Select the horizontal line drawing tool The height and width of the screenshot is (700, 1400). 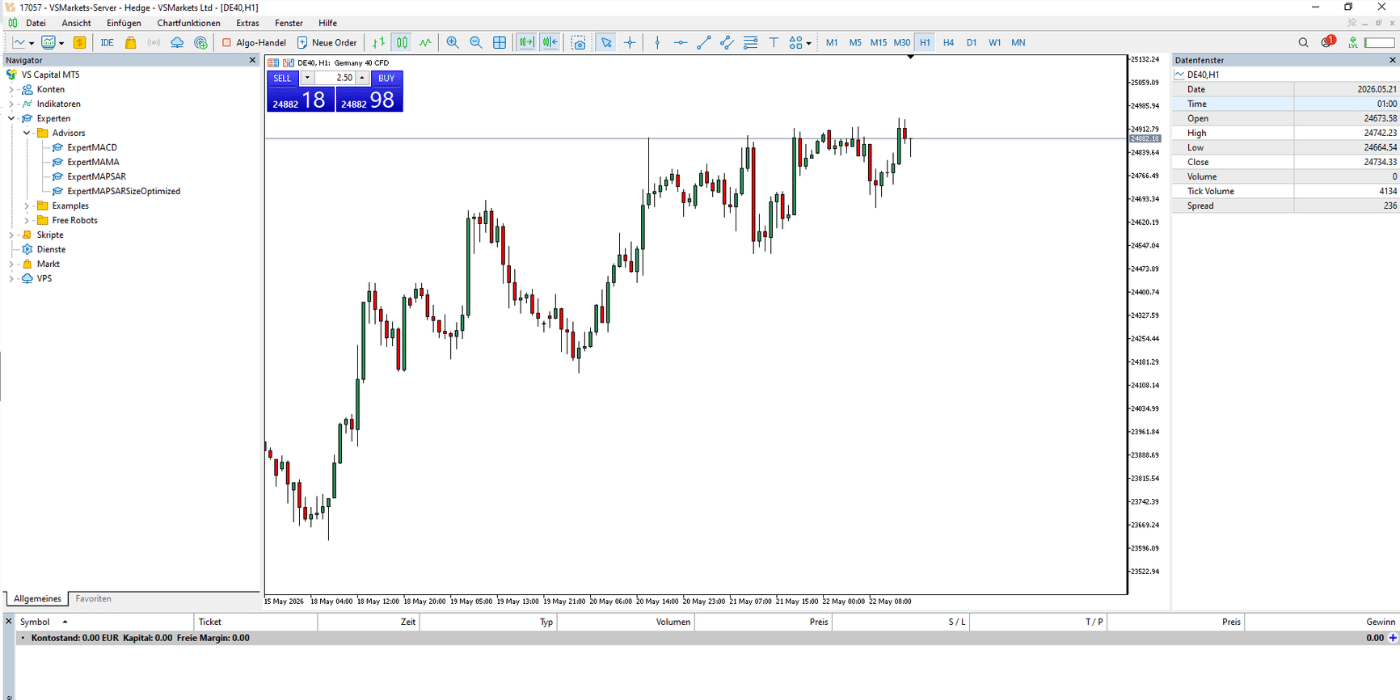pos(681,43)
